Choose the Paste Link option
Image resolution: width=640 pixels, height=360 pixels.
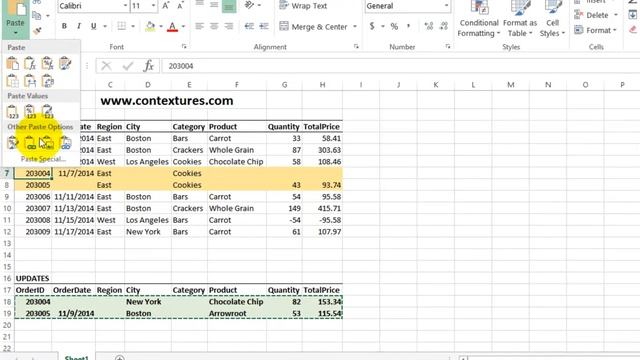pos(30,143)
